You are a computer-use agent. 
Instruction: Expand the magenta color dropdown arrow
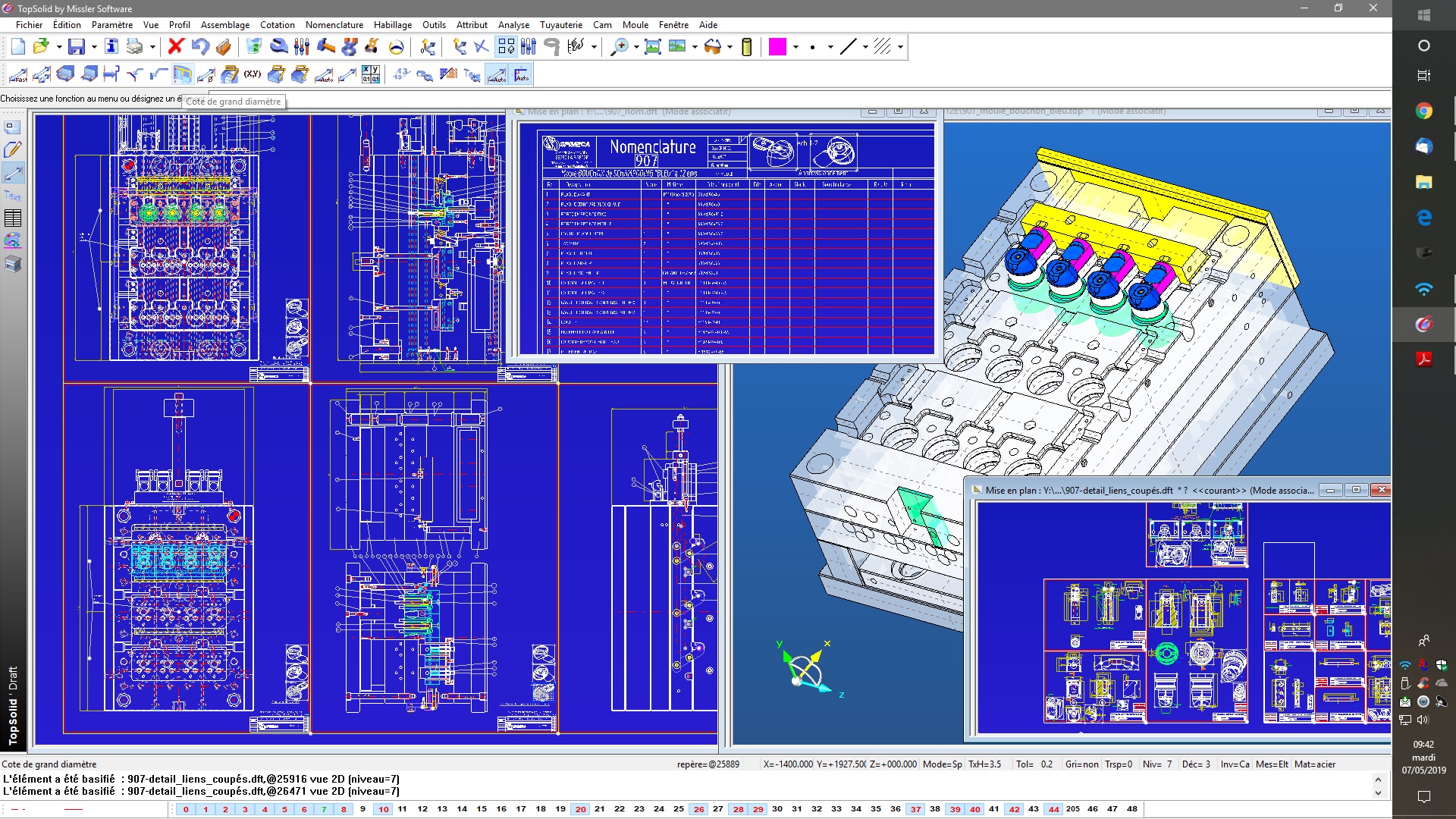point(795,47)
